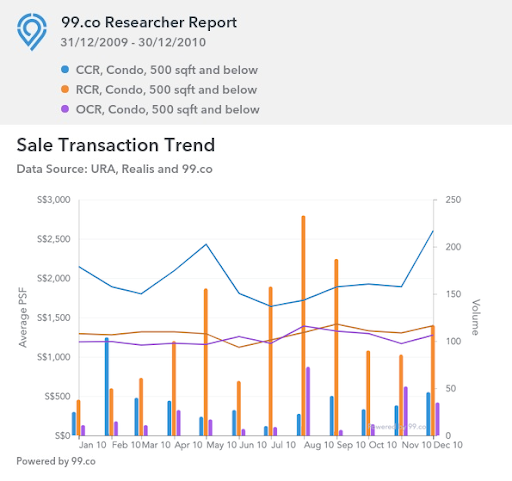The image size is (512, 481).
Task: Click the blue CCR legend dot
Action: tap(65, 70)
